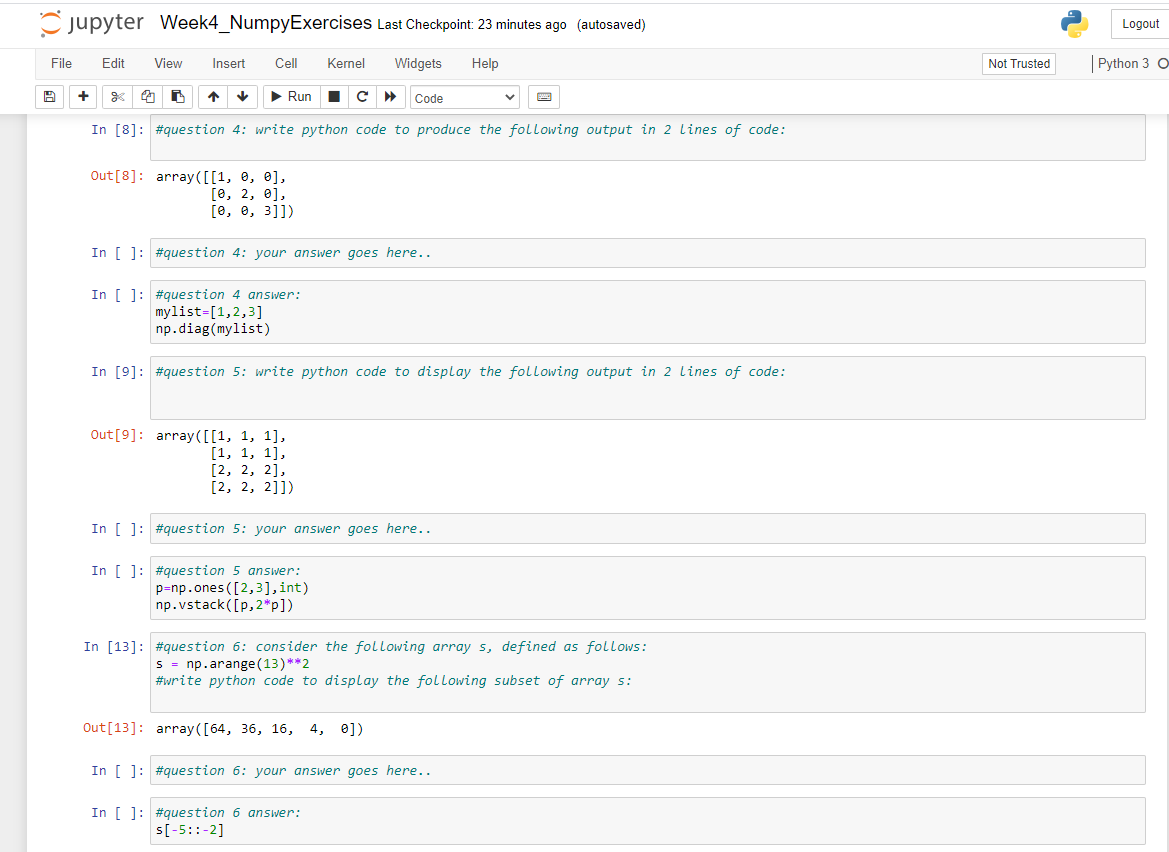Rename notebook title Week4_NumpyExercises

tap(265, 23)
